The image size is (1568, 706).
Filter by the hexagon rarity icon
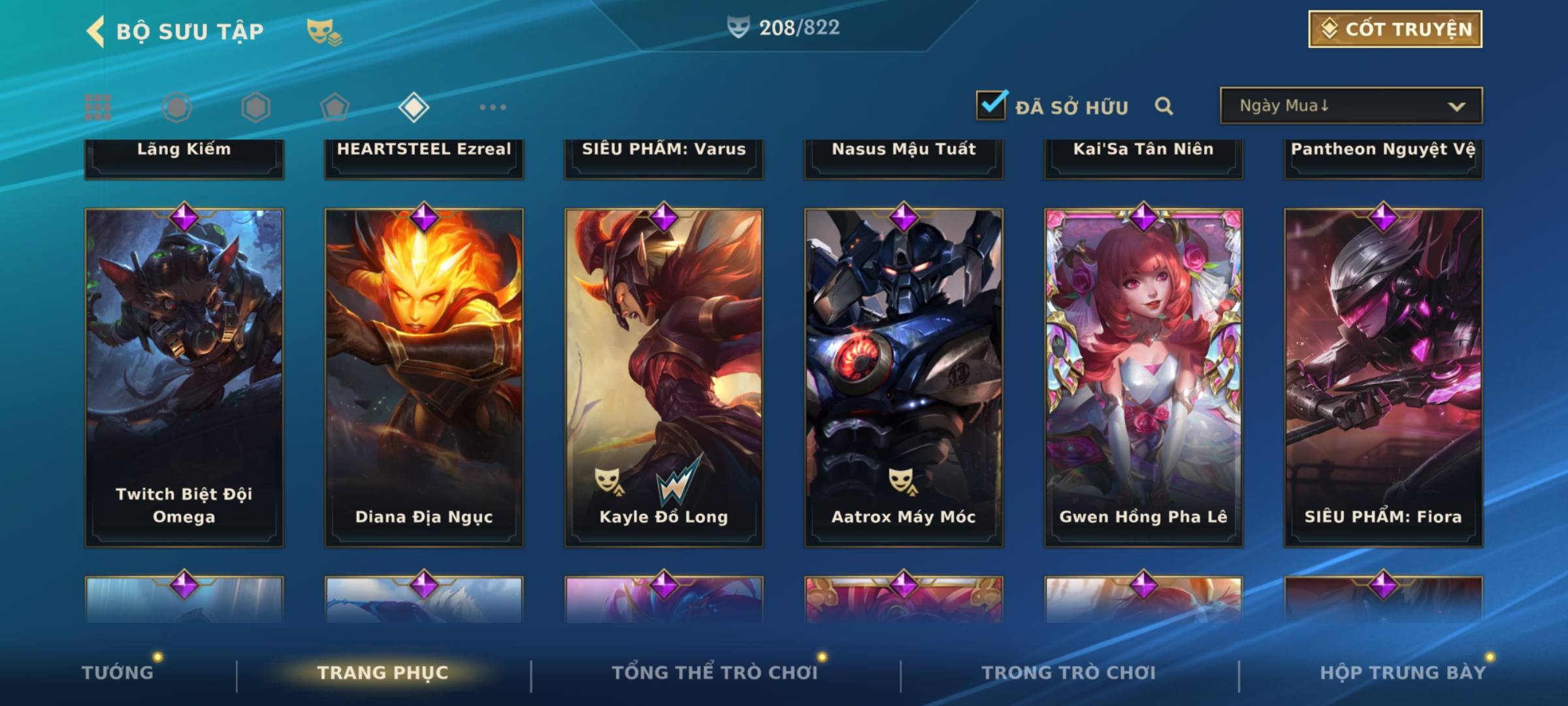[x=255, y=107]
